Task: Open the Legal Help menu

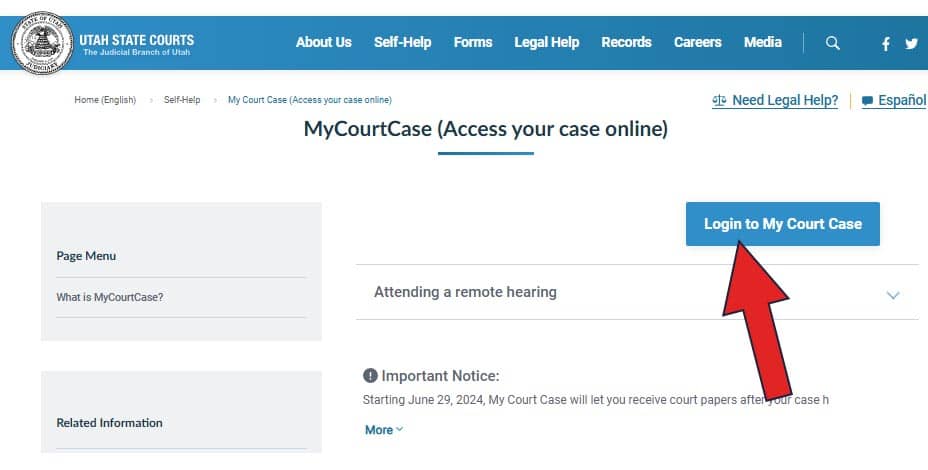Action: 546,42
